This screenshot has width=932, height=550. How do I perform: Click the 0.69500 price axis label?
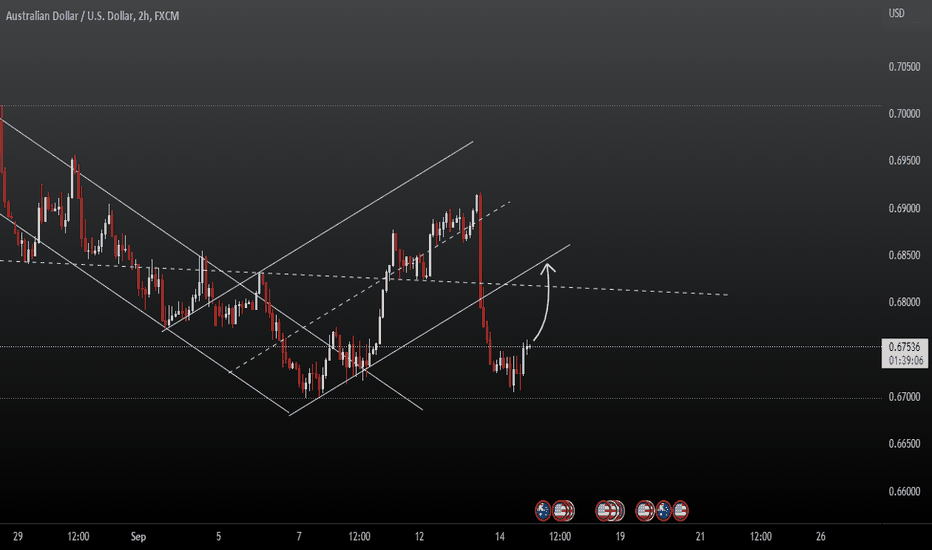point(904,161)
